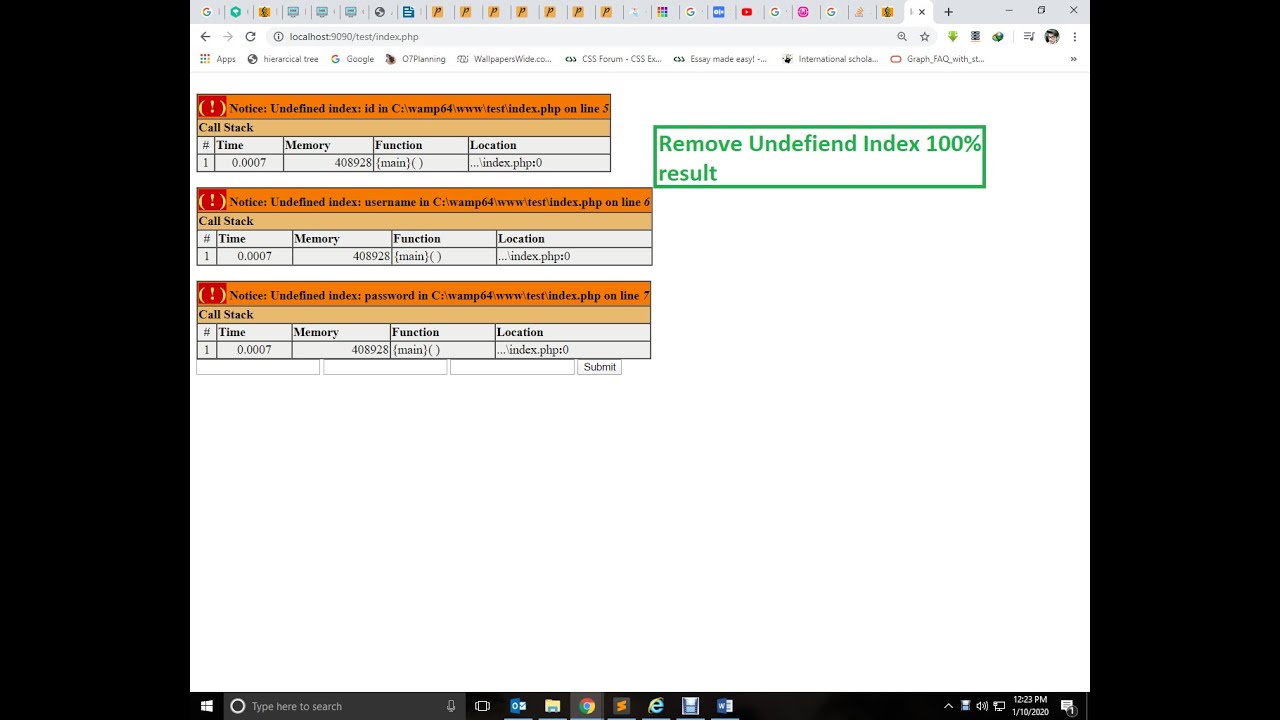
Task: Open the CSS Forum bookmark
Action: pos(613,59)
